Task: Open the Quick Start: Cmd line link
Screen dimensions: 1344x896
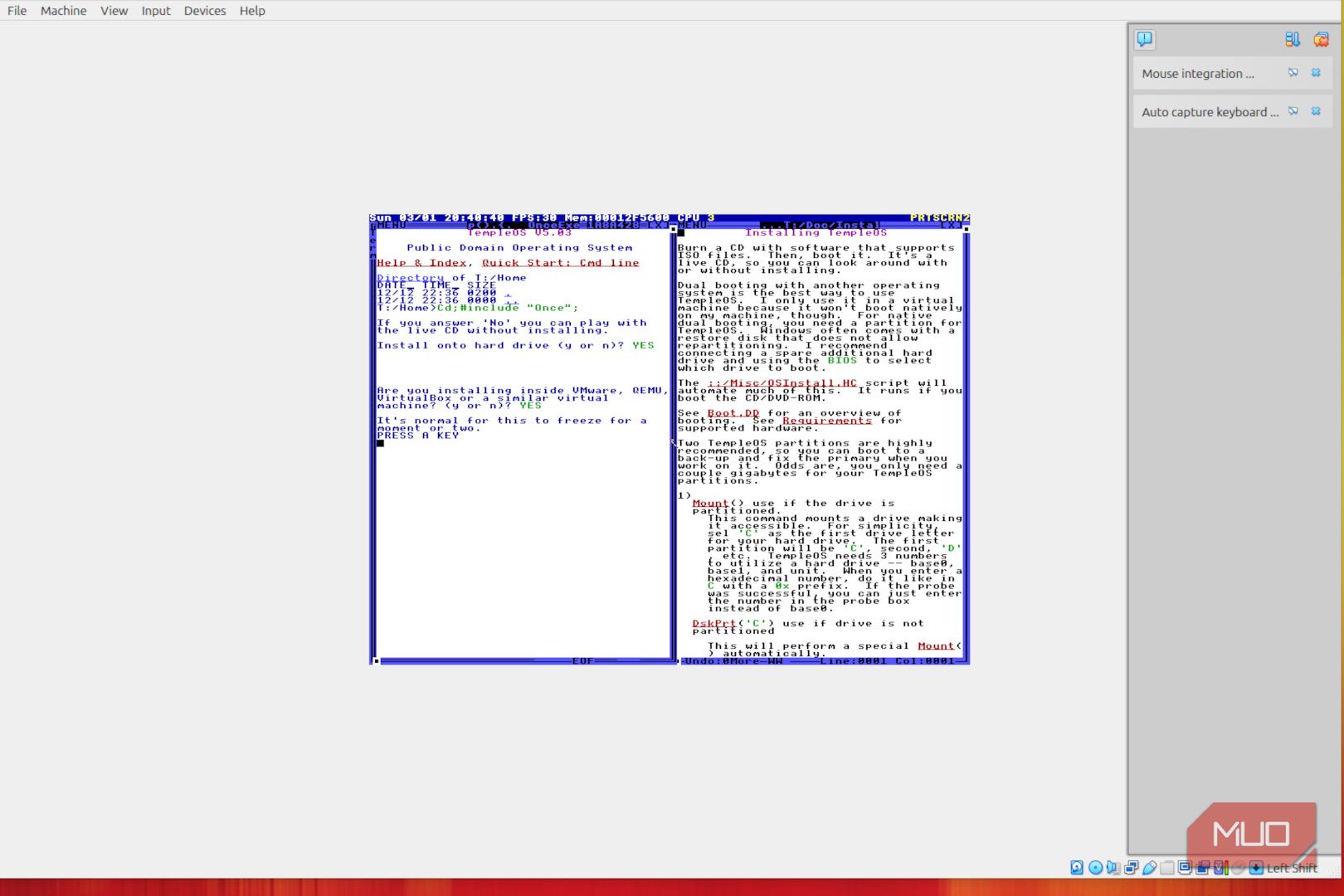Action: 561,263
